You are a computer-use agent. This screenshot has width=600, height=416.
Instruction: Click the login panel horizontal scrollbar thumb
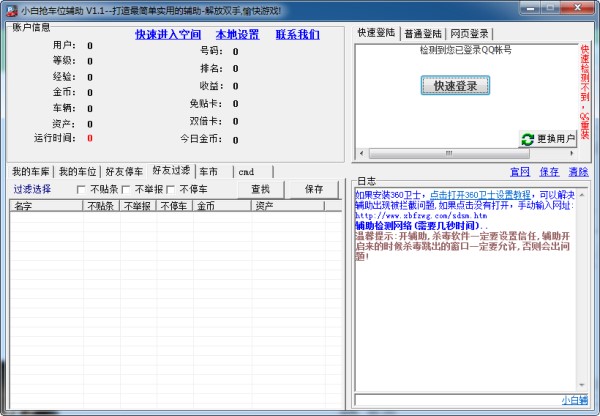(449, 153)
